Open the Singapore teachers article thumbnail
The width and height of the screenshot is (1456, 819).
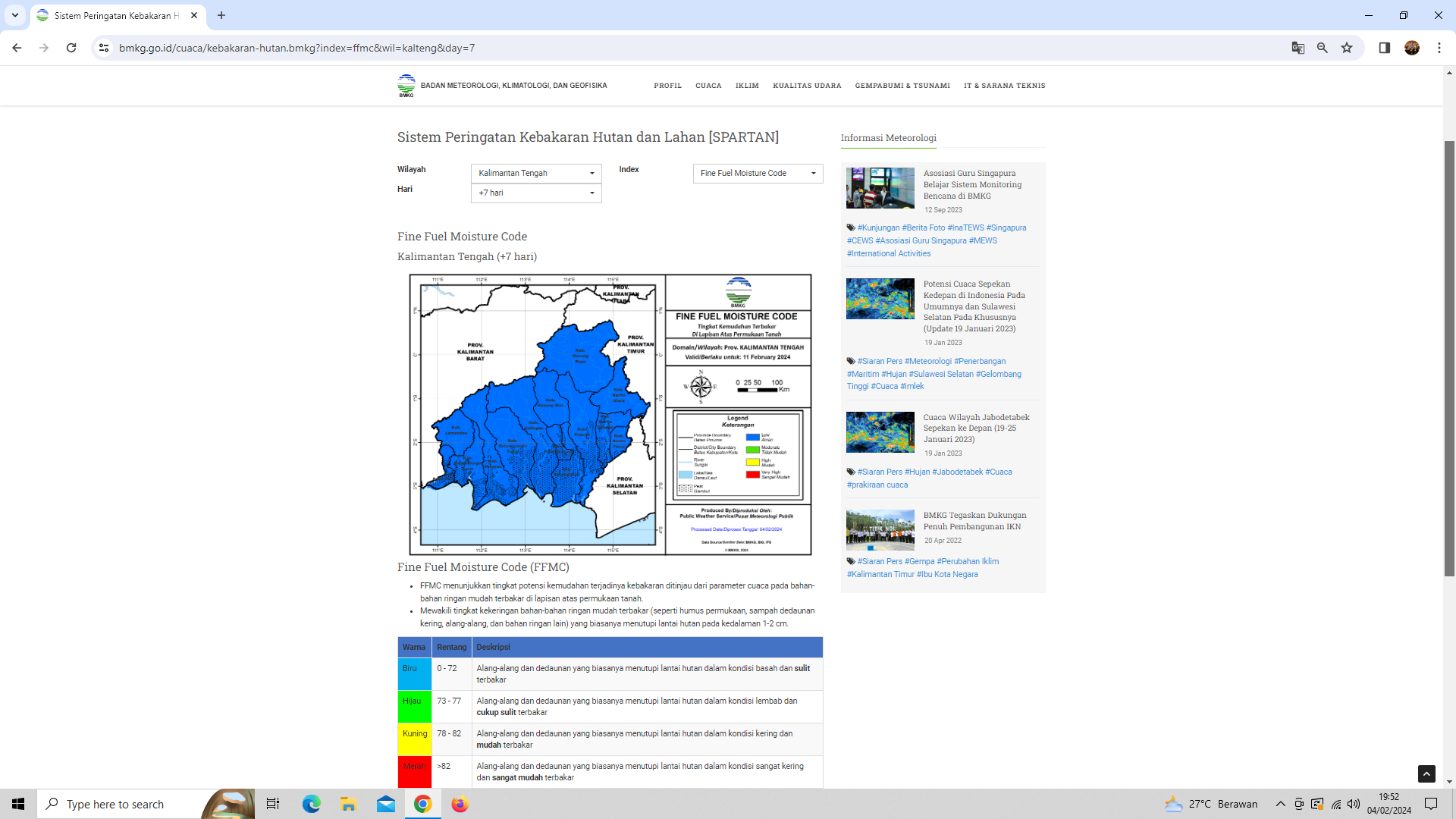click(880, 187)
